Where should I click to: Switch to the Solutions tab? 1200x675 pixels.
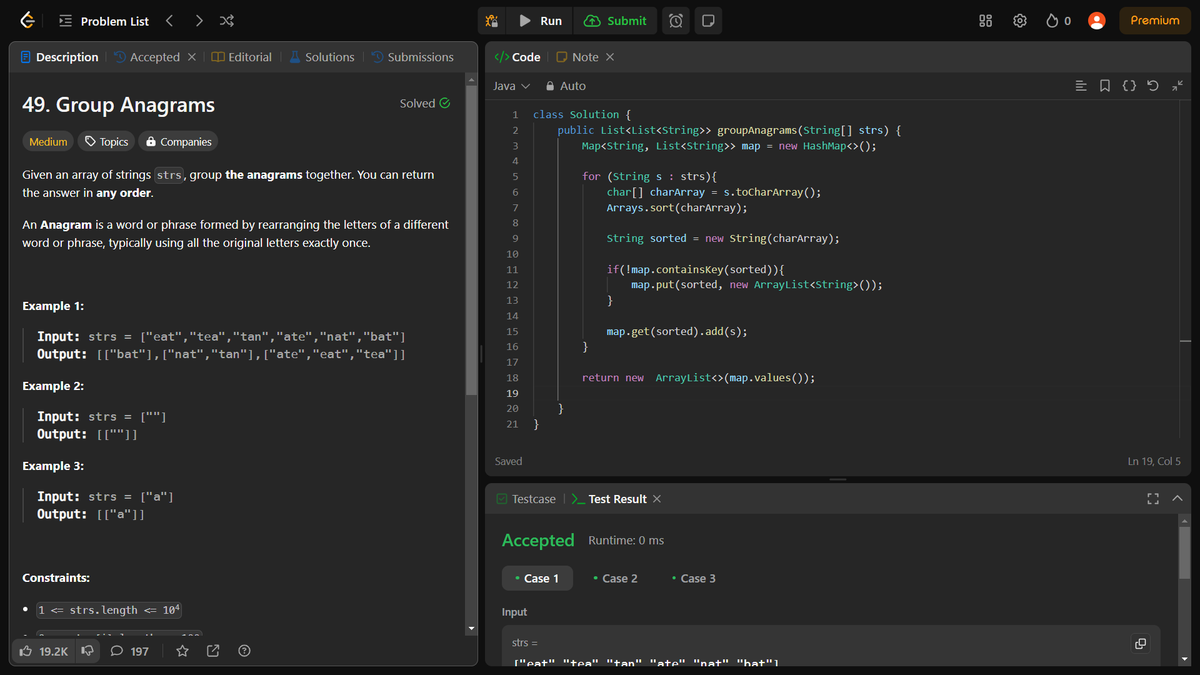(x=322, y=57)
